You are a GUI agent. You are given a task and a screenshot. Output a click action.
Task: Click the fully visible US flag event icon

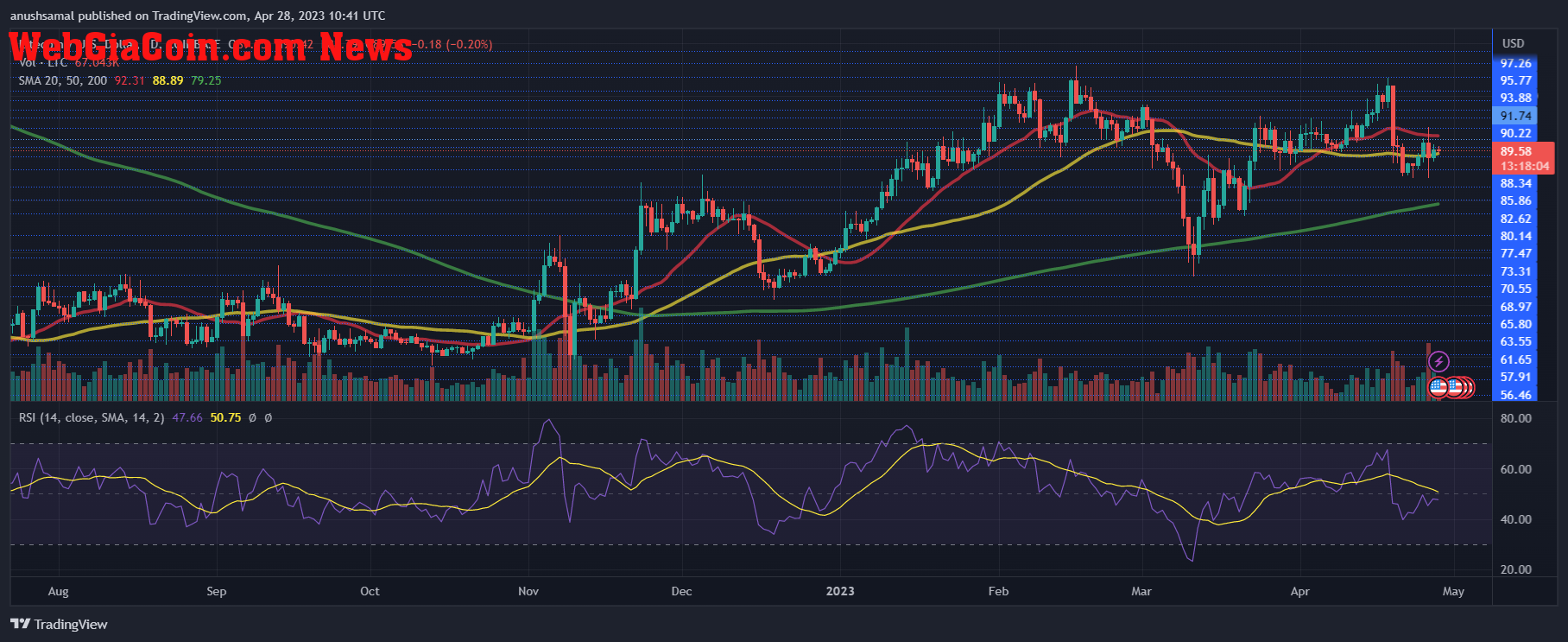click(x=1438, y=388)
